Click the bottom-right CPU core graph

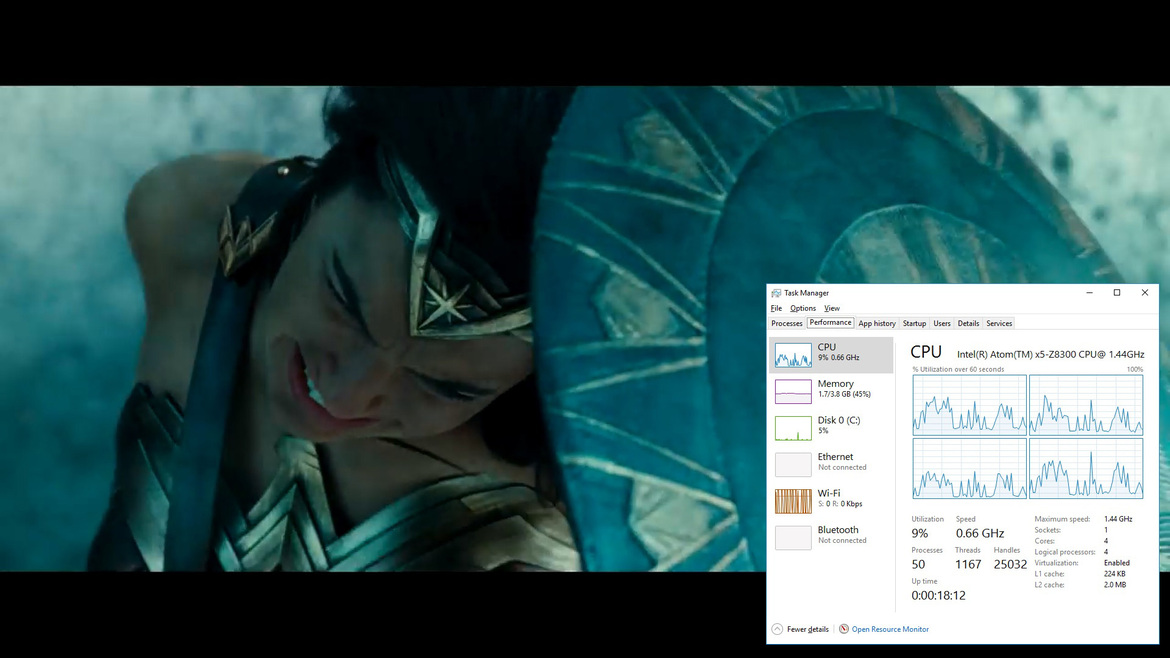point(1086,469)
